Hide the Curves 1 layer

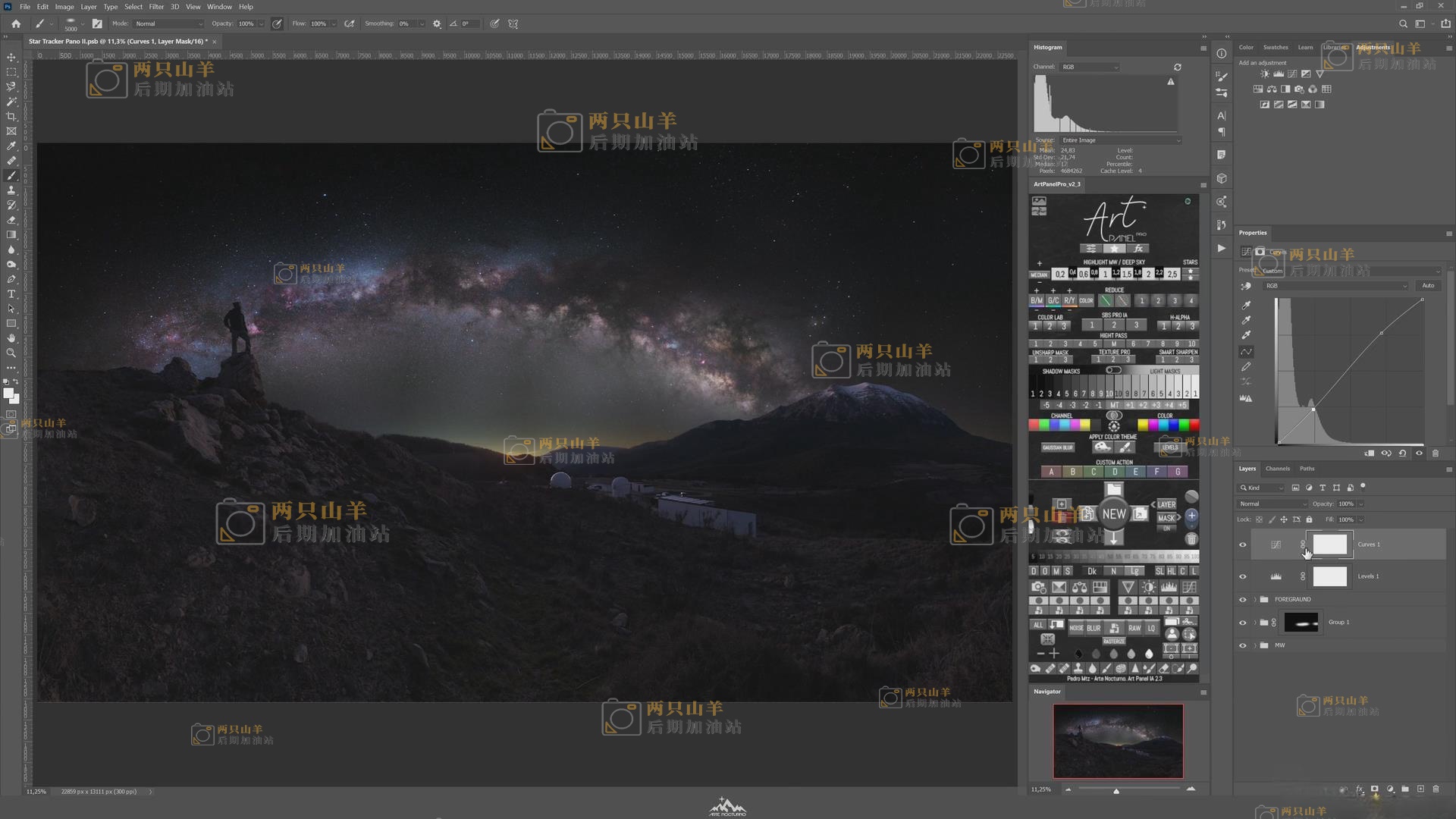(1242, 544)
